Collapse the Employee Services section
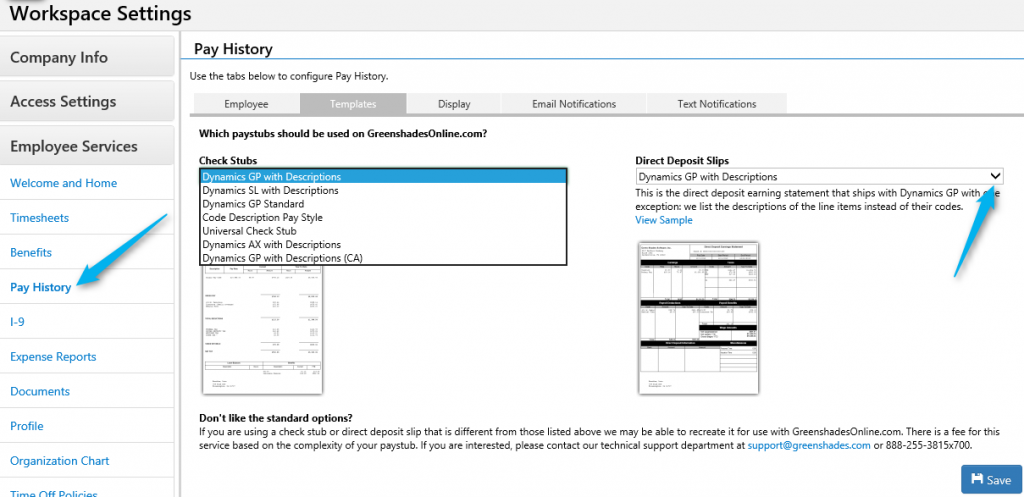The width and height of the screenshot is (1024, 497). (x=87, y=146)
